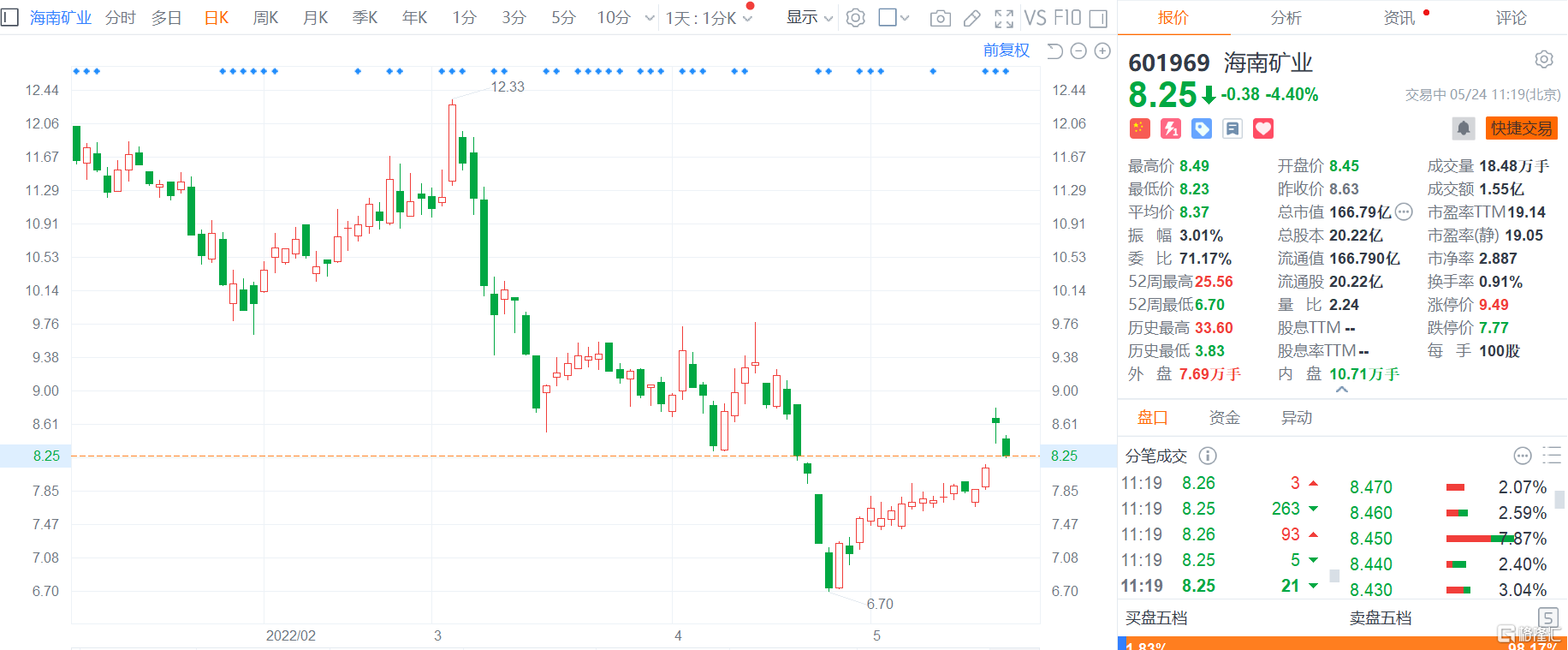
Task: Open the 分析 analysis tab
Action: [1286, 18]
